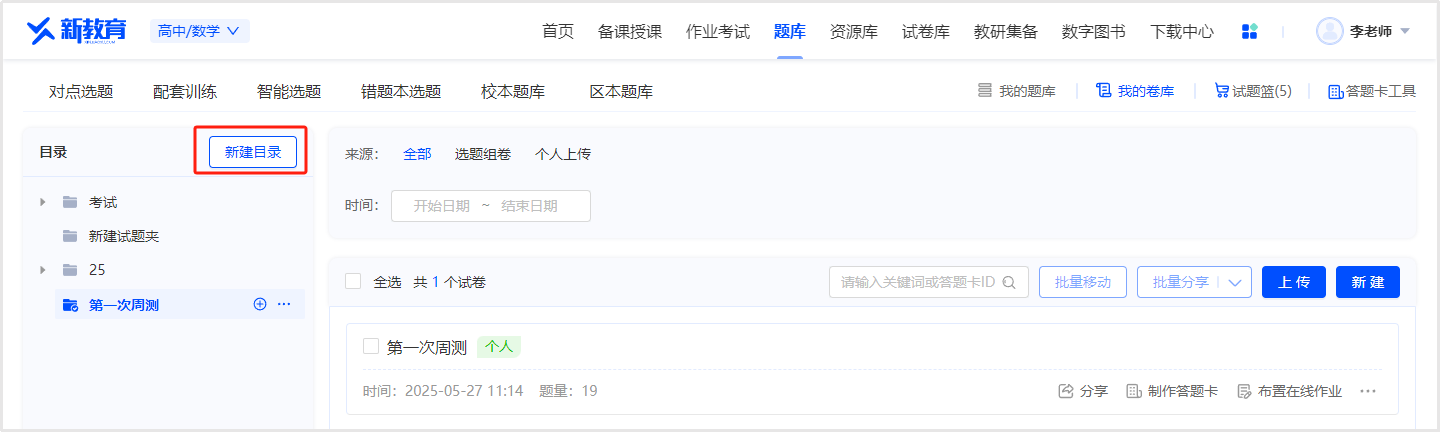Click the 批量移动 button

1083,282
